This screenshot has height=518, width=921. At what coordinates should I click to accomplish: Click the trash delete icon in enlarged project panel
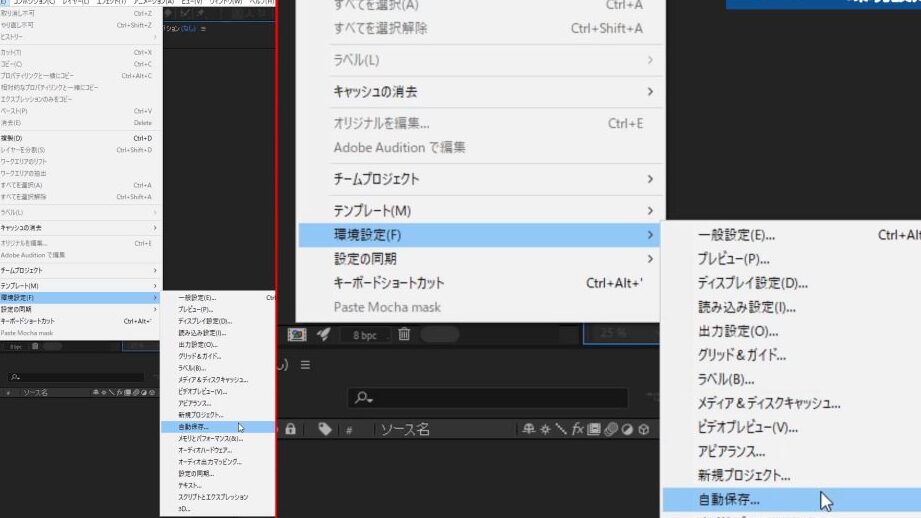tap(404, 334)
